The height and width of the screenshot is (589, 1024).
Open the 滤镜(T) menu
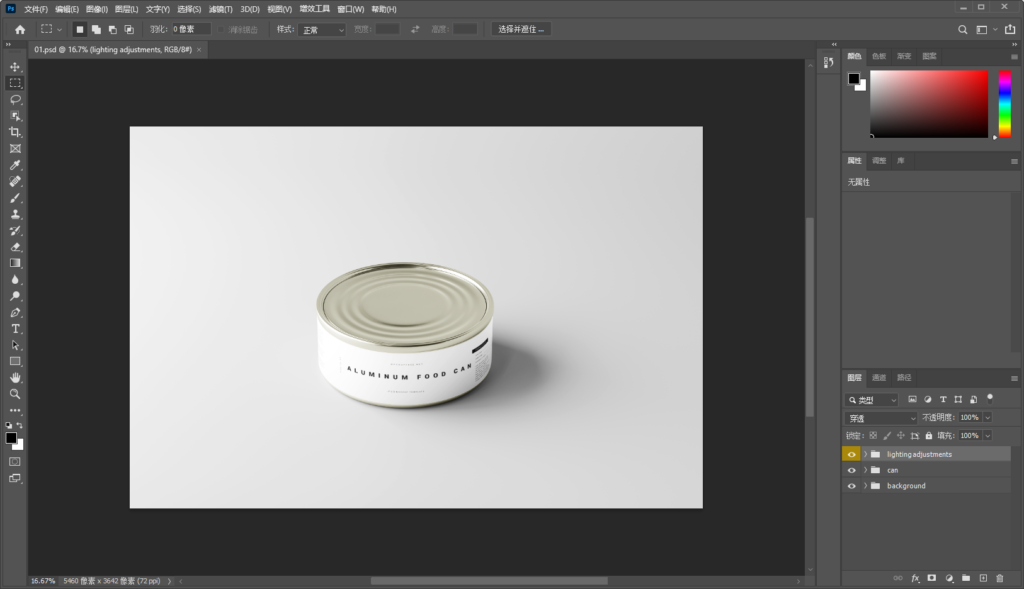(x=220, y=9)
